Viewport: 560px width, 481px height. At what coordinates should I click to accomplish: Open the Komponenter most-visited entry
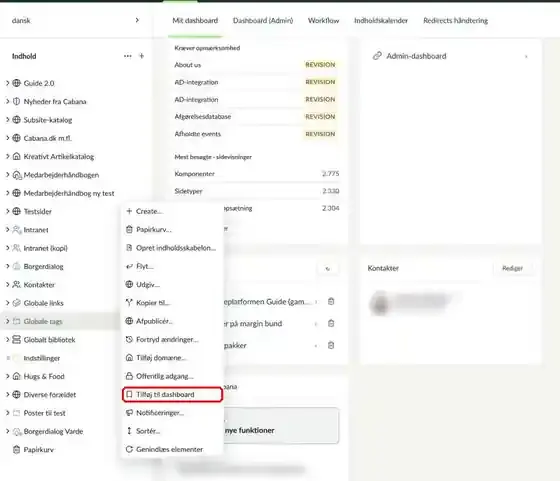click(256, 174)
